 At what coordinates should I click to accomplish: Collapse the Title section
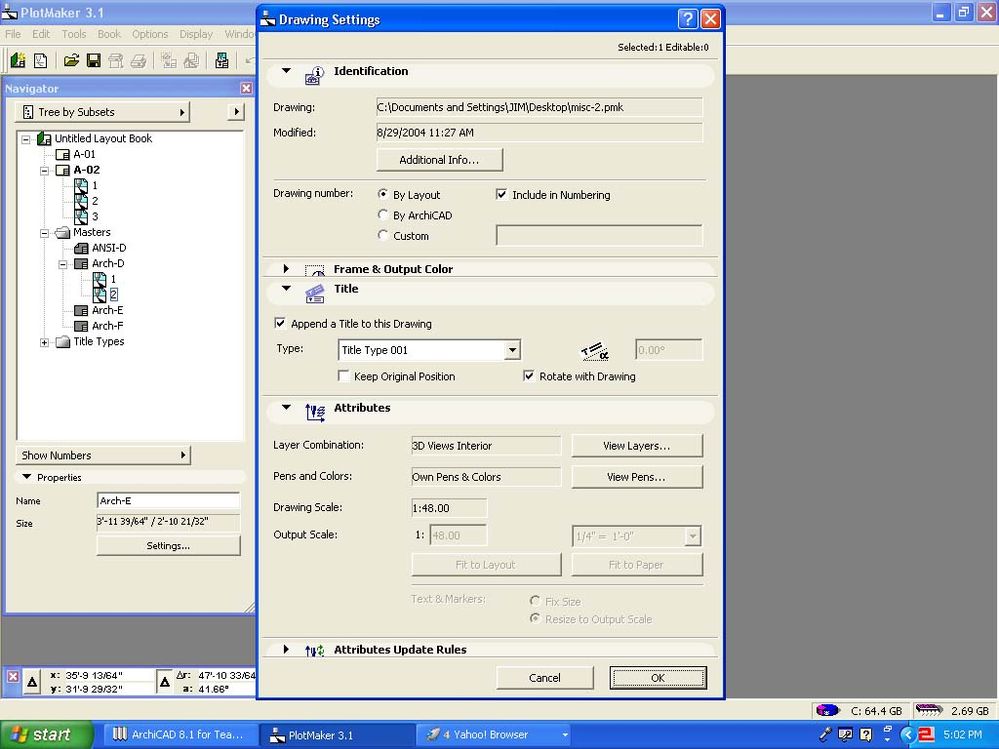pyautogui.click(x=286, y=289)
